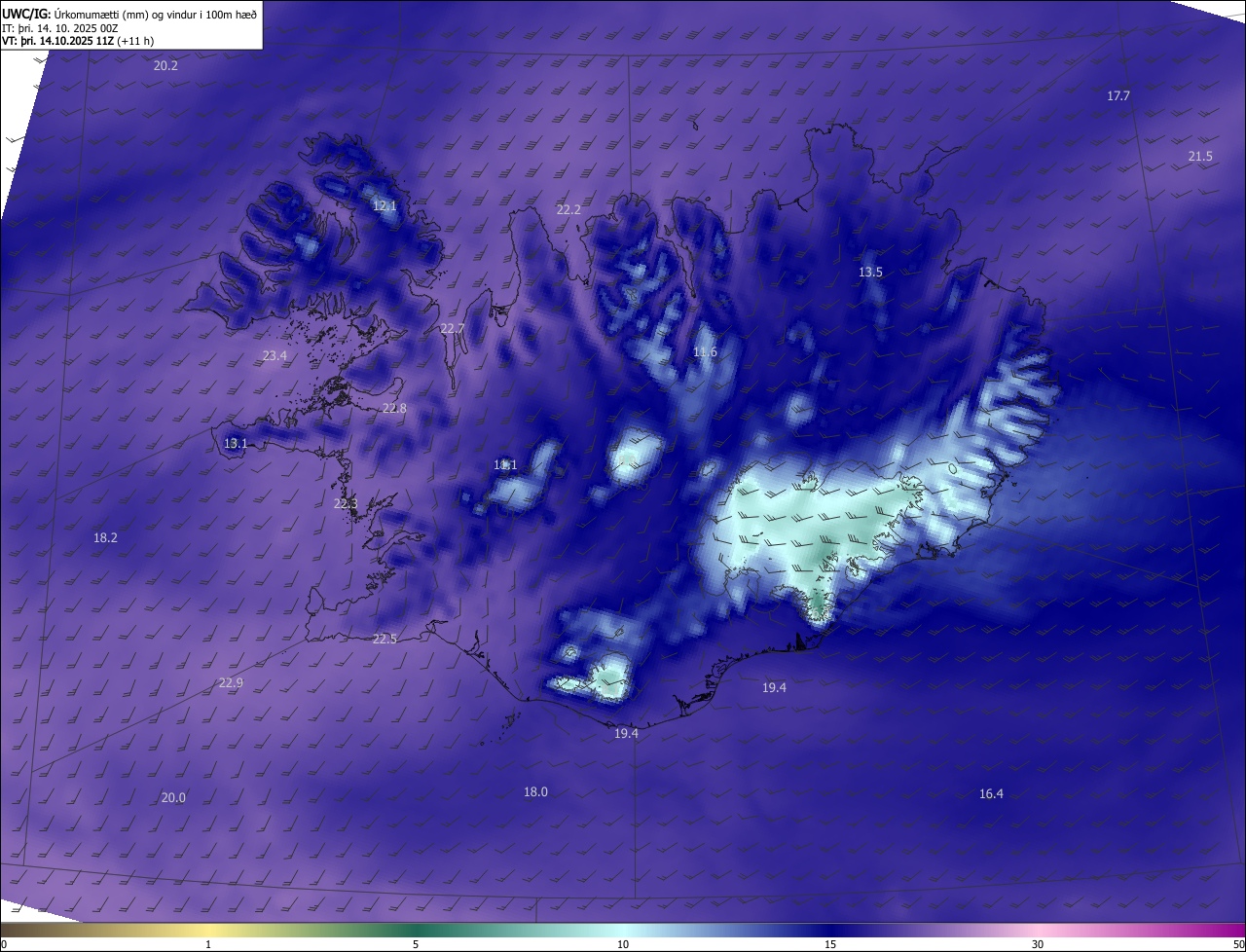
Task: Click the 50 tick on the color scale
Action: (1238, 944)
